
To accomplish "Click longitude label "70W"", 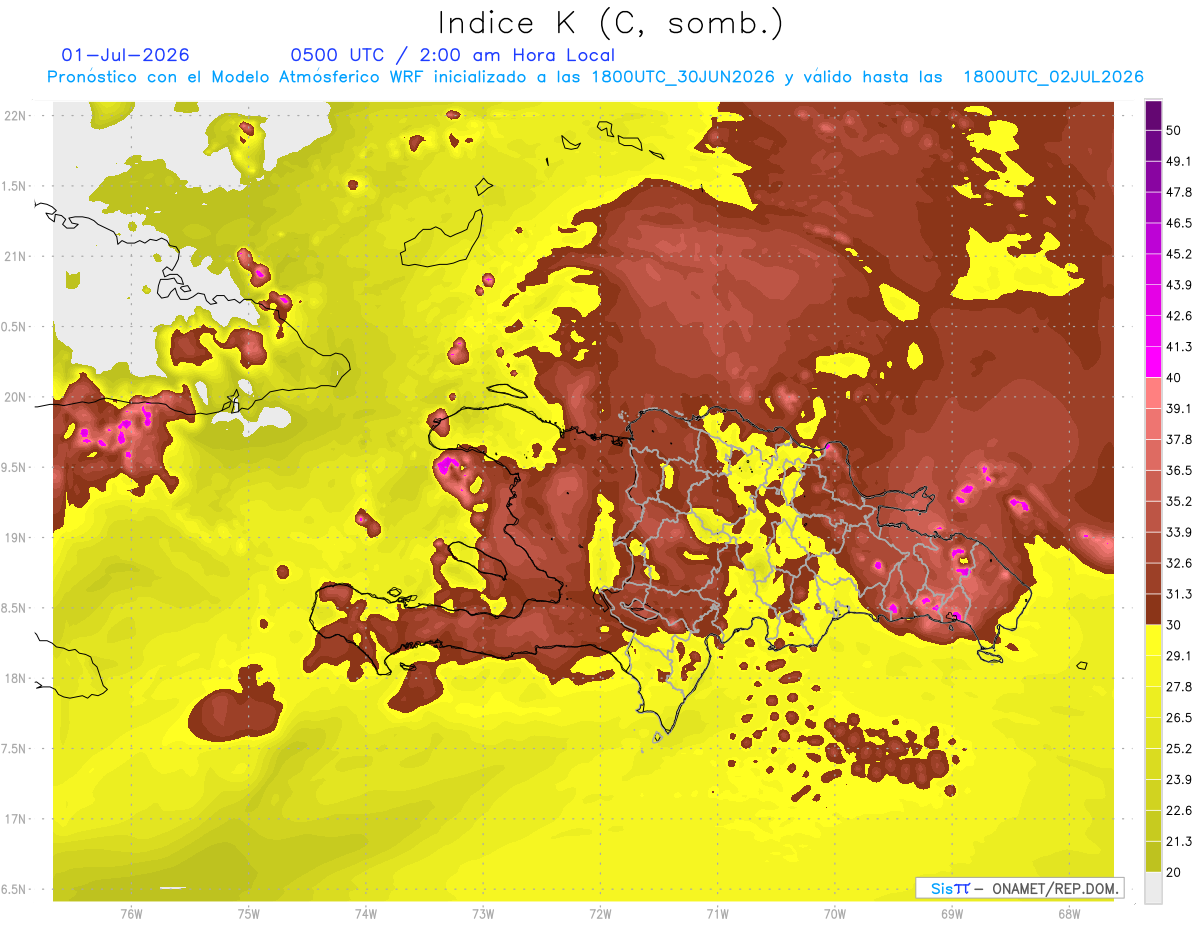I will [x=834, y=914].
